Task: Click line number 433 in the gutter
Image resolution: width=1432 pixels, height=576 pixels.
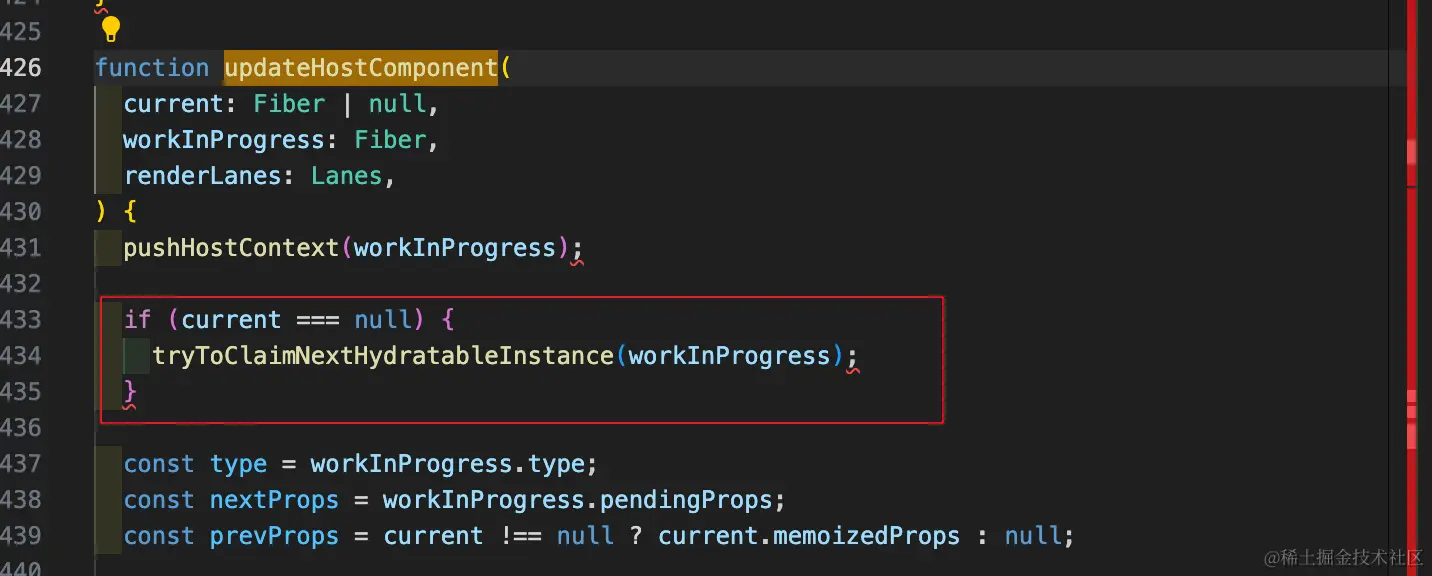Action: (21, 320)
